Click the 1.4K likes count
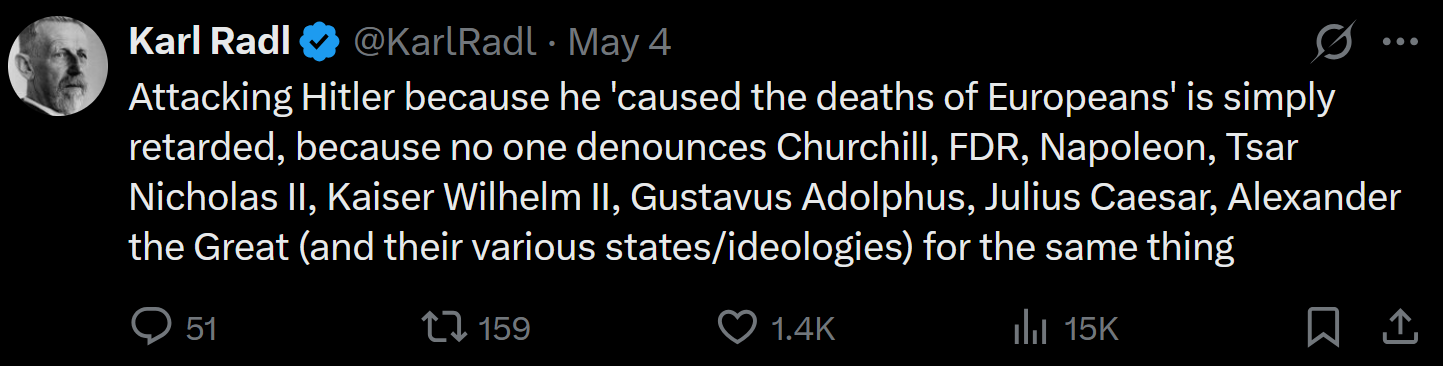1443x366 pixels. [802, 328]
